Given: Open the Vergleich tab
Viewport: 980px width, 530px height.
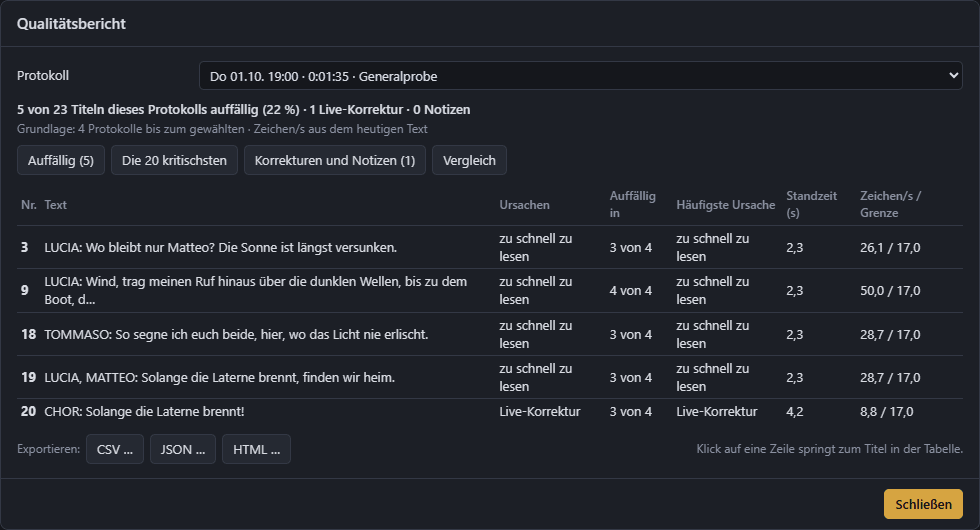Looking at the screenshot, I should 469,161.
